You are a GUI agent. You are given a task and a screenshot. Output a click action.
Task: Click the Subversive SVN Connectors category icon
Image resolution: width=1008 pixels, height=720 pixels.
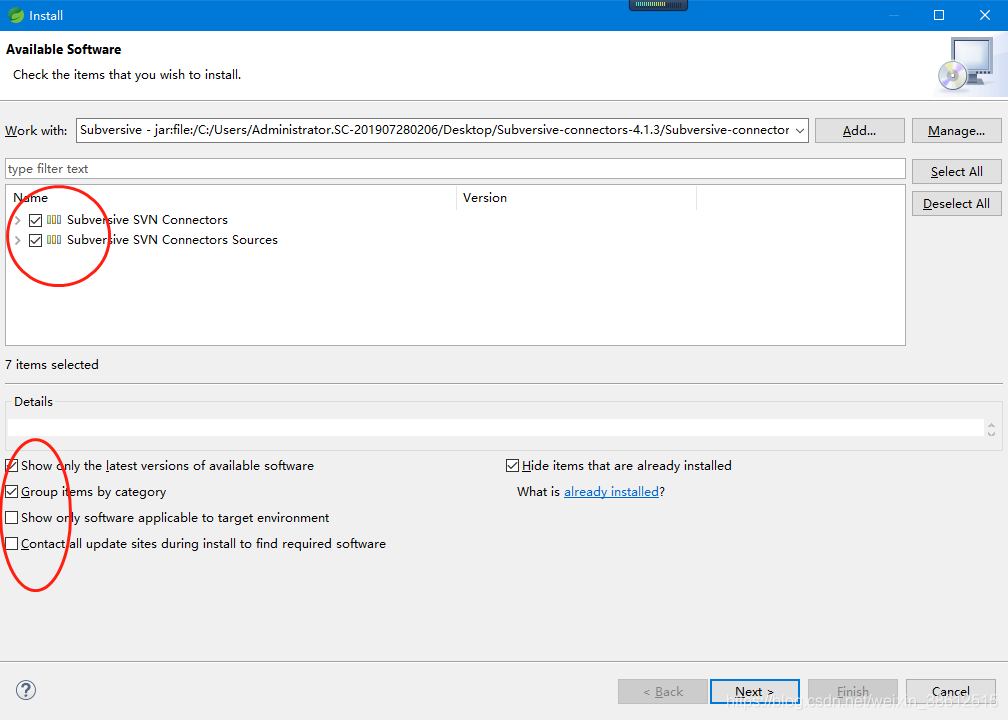click(54, 220)
